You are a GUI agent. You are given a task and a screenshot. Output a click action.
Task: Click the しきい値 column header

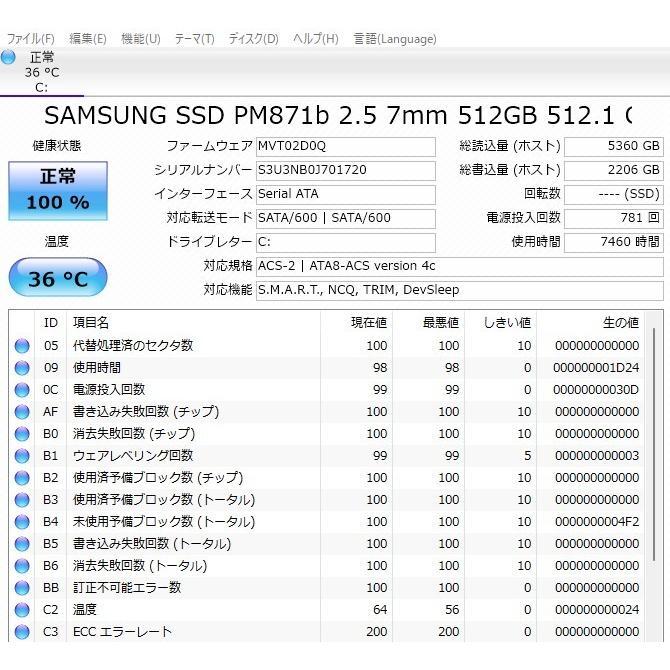point(501,323)
